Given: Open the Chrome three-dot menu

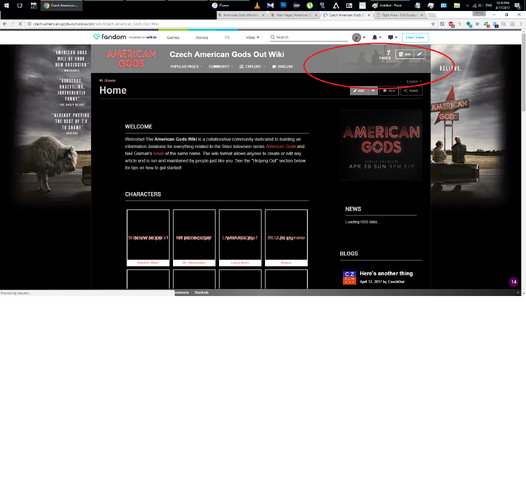Looking at the screenshot, I should (x=521, y=24).
